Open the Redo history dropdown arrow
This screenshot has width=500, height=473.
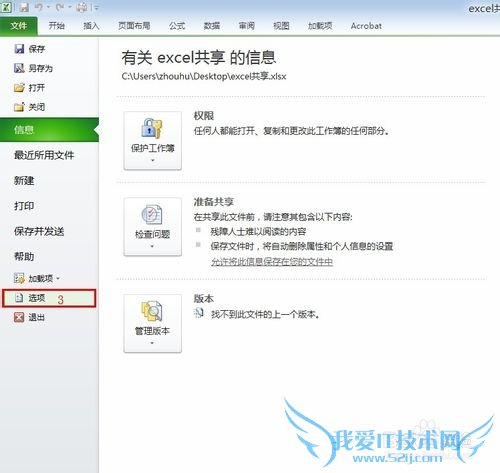coord(70,7)
